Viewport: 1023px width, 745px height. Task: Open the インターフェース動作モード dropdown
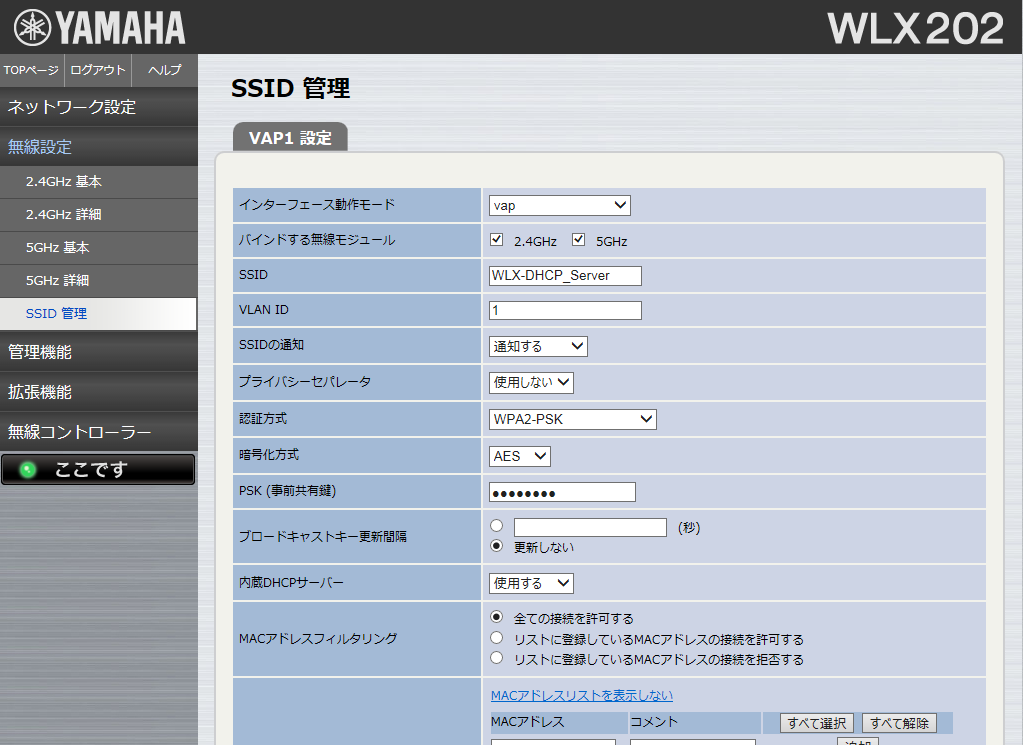coord(559,205)
